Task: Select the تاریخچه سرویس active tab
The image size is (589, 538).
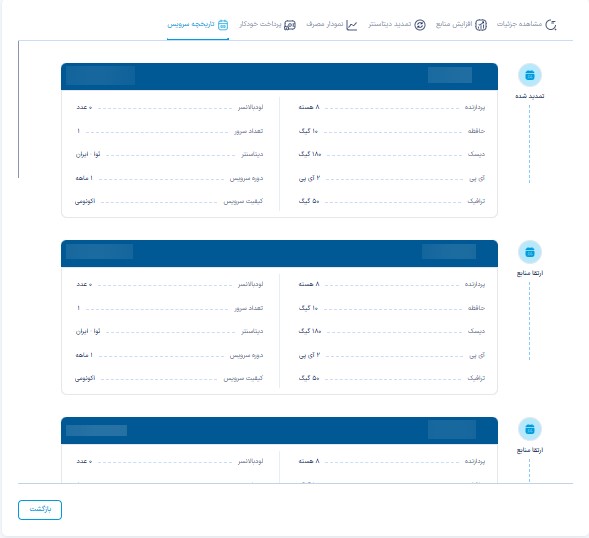Action: click(191, 24)
